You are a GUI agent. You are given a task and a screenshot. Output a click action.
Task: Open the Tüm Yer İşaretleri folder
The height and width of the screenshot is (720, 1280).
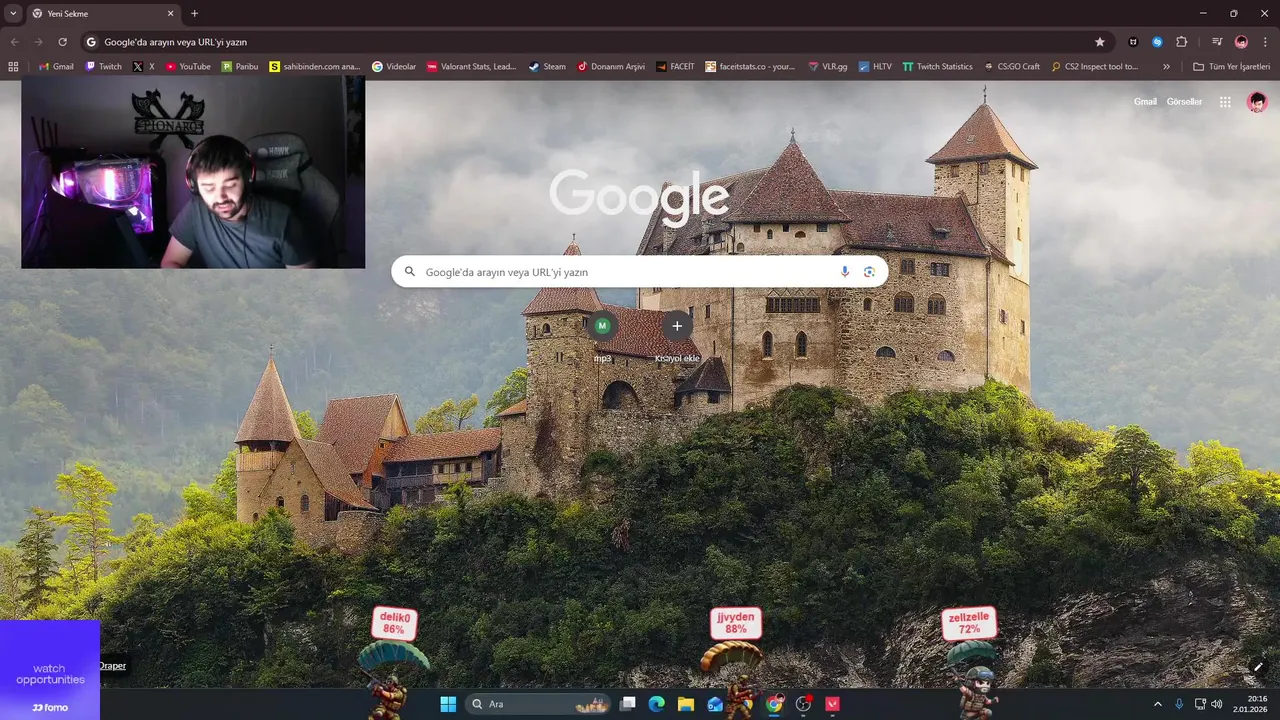(1233, 67)
